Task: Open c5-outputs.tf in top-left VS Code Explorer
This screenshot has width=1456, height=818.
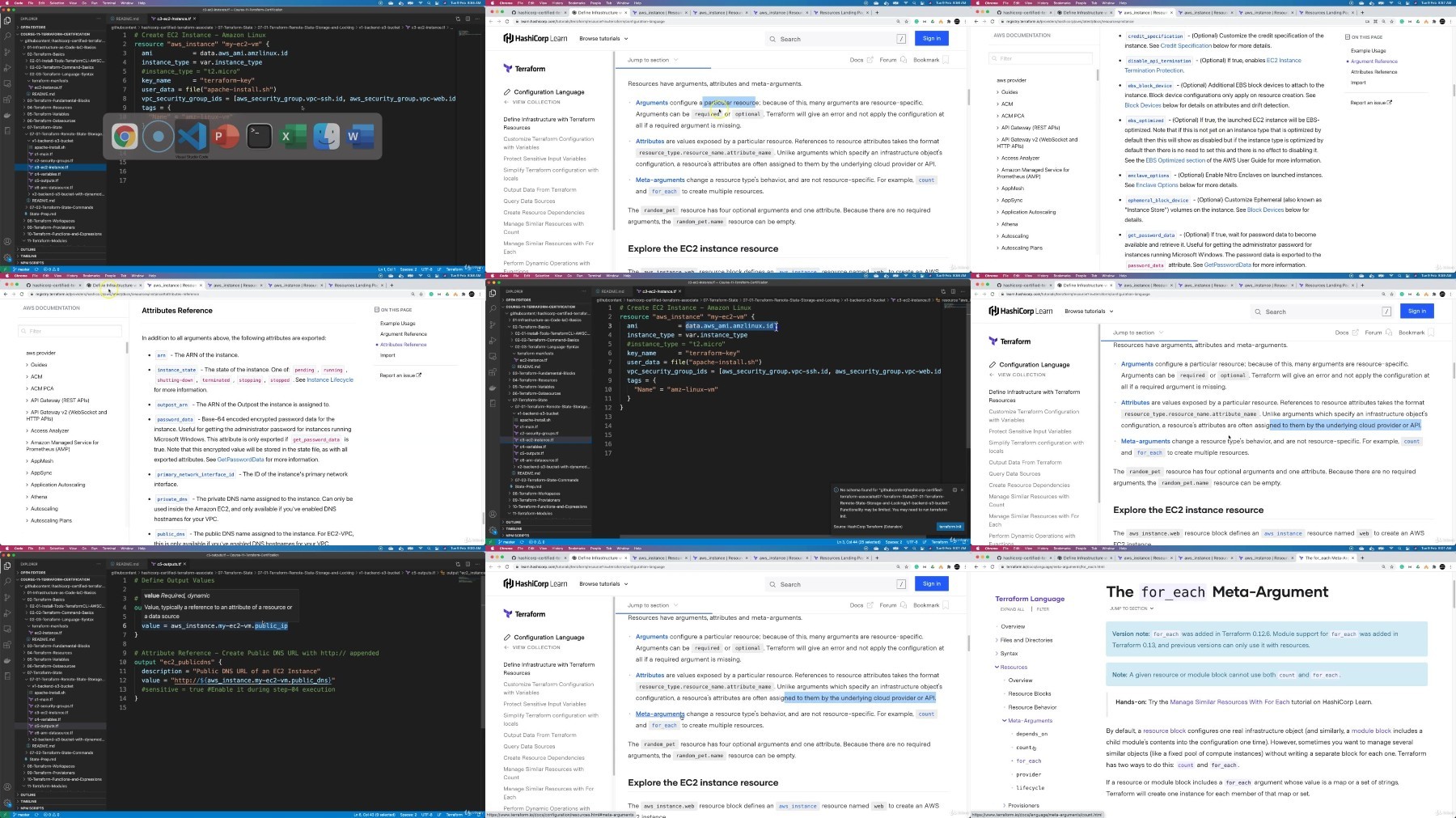Action: (x=44, y=180)
